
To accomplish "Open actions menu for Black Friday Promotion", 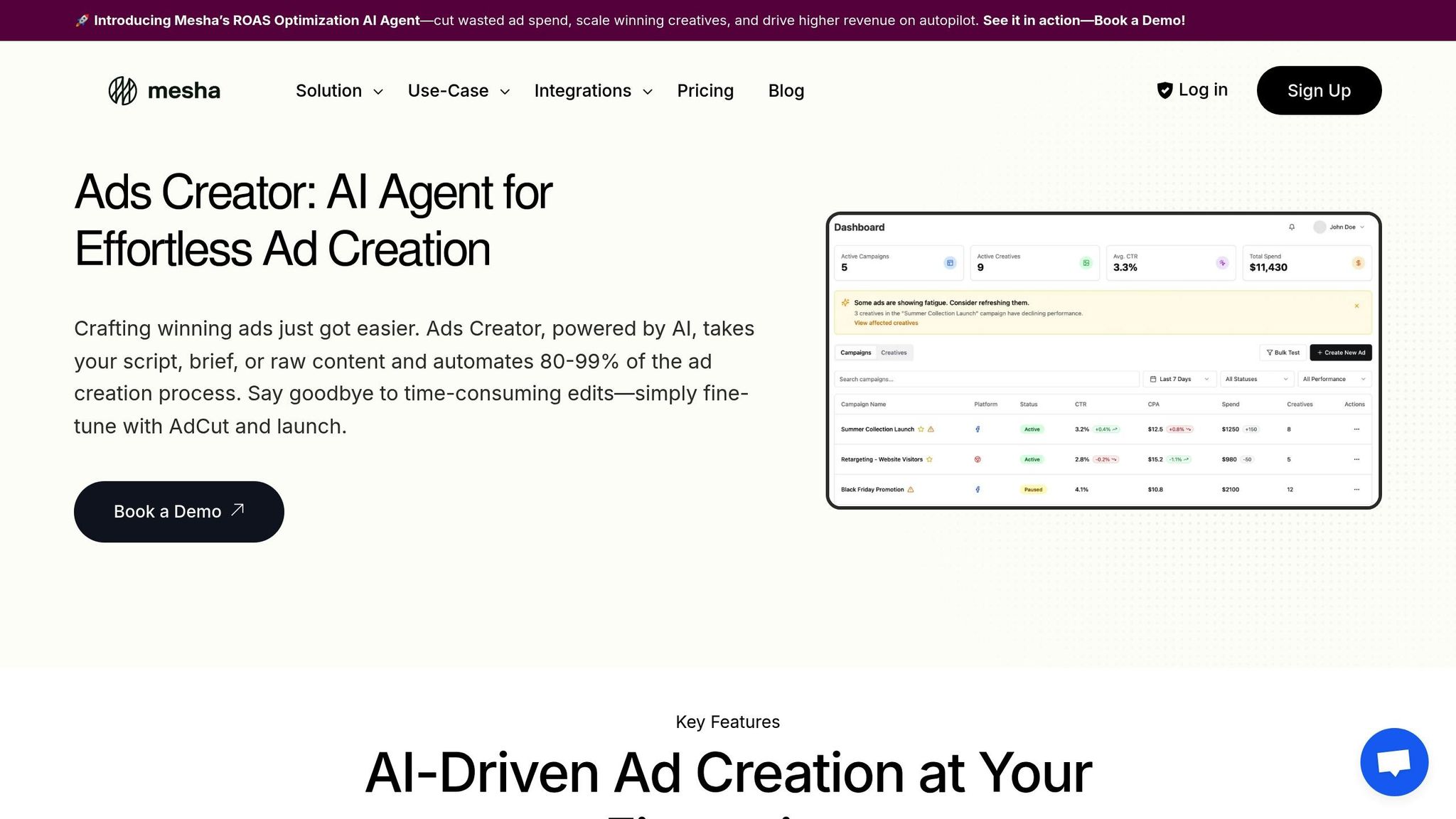I will (x=1356, y=490).
